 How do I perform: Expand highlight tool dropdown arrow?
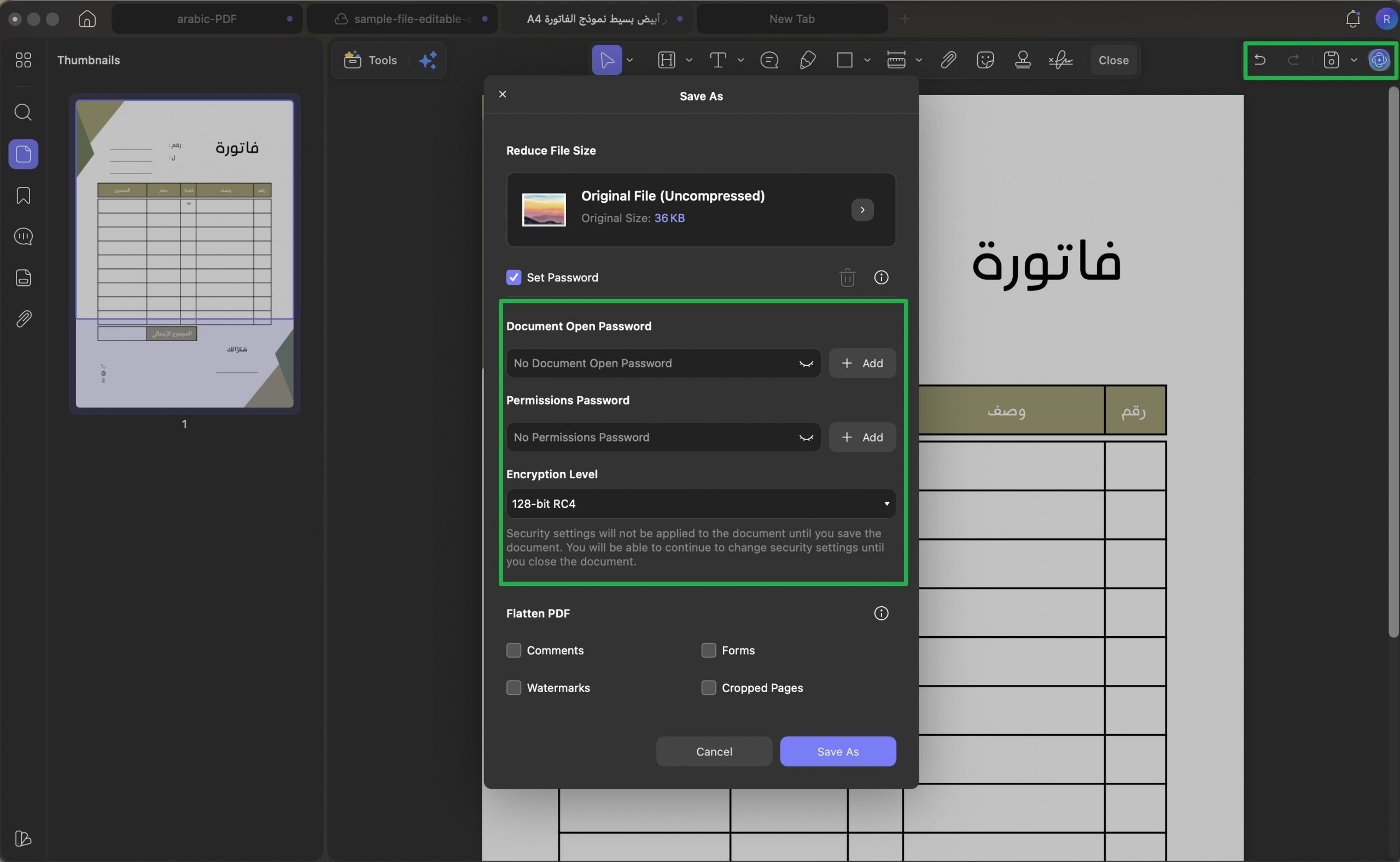click(689, 60)
